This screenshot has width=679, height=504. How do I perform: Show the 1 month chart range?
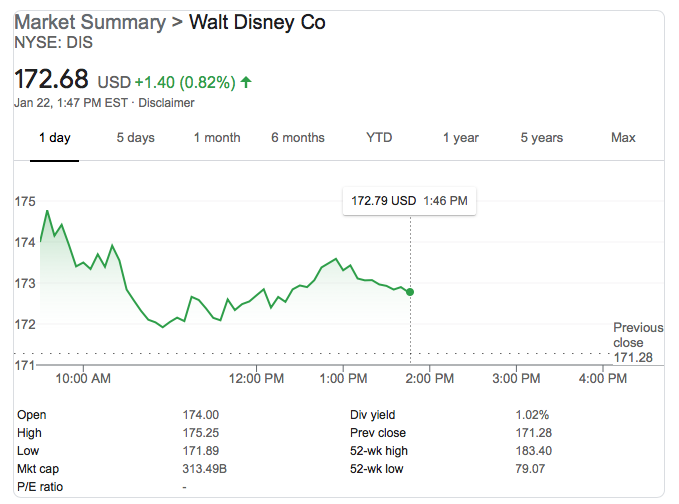(217, 138)
